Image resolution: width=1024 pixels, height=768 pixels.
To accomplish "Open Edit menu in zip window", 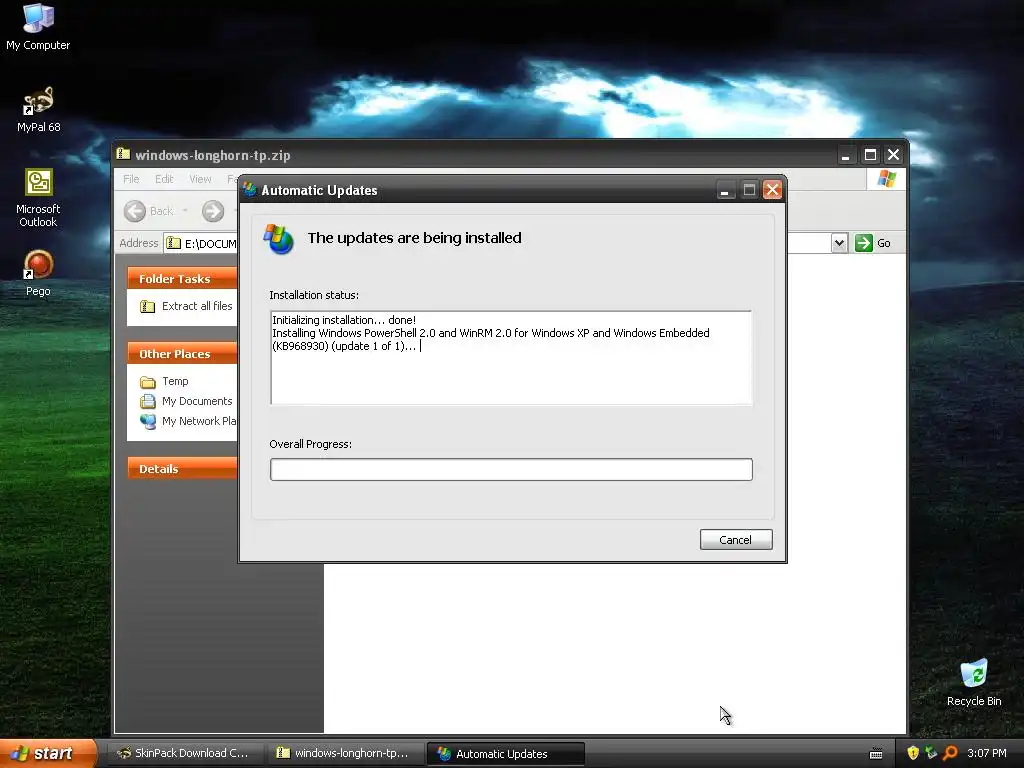I will coord(164,179).
